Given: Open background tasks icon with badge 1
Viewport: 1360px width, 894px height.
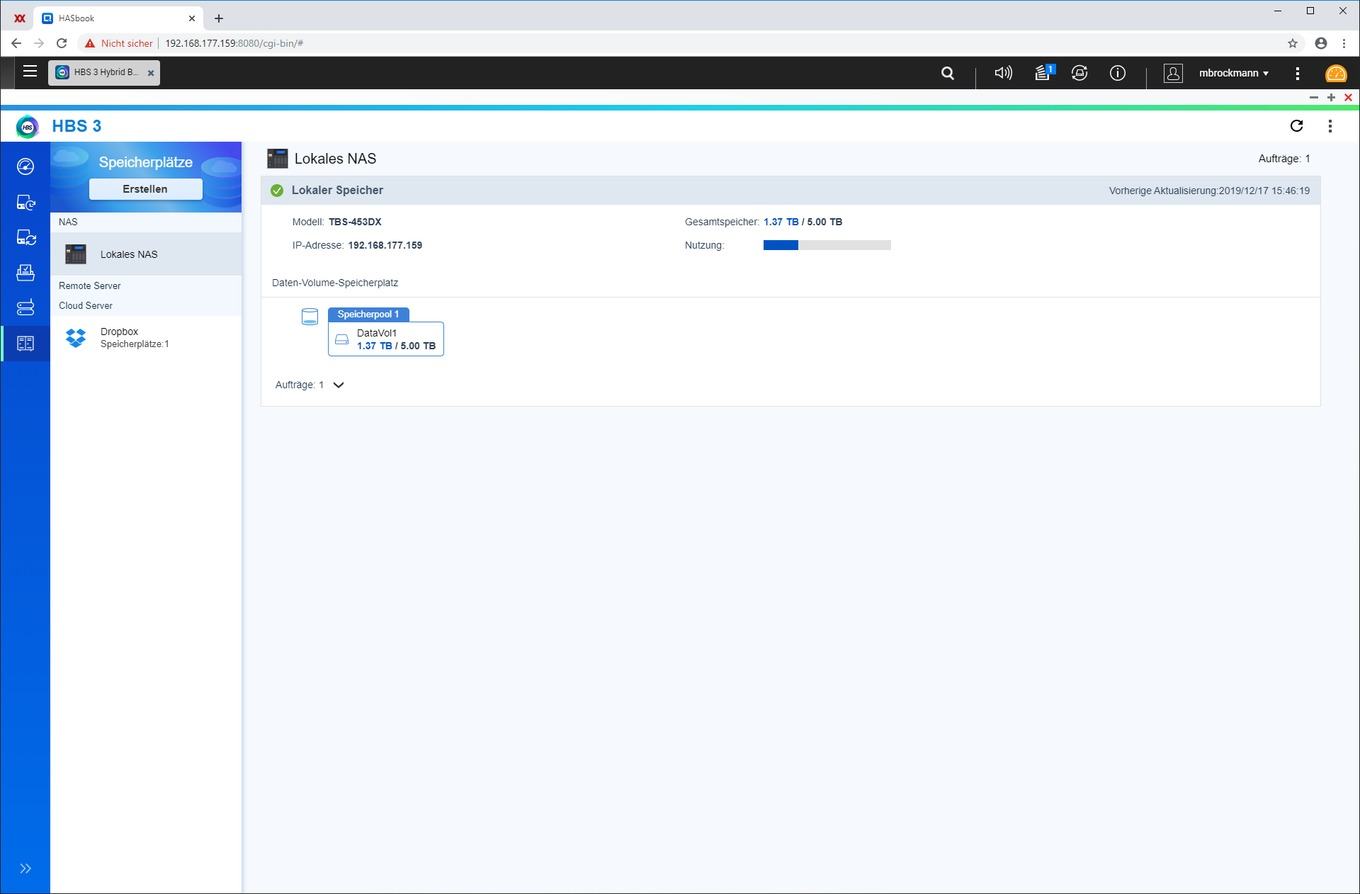Looking at the screenshot, I should pos(1044,72).
